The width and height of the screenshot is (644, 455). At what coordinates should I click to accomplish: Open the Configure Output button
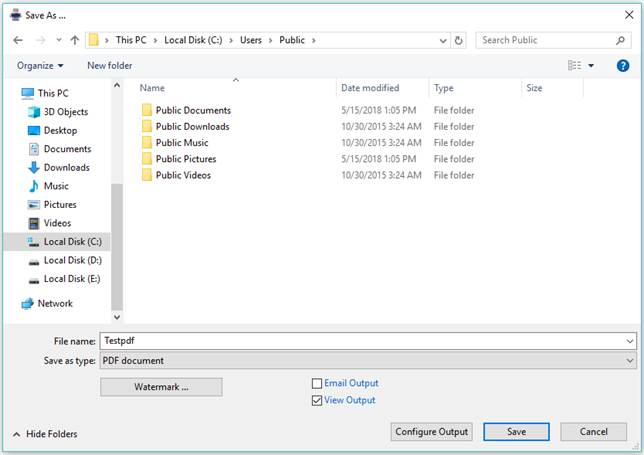431,432
